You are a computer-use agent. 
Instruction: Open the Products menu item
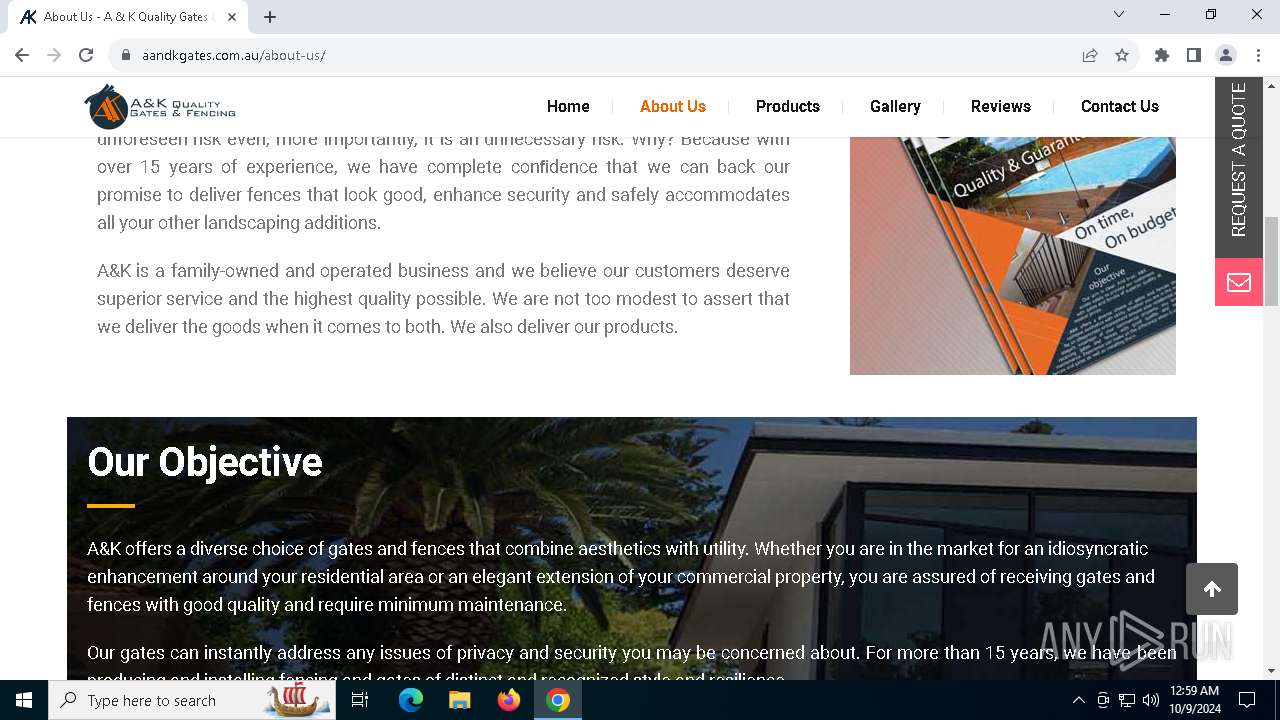pos(788,106)
